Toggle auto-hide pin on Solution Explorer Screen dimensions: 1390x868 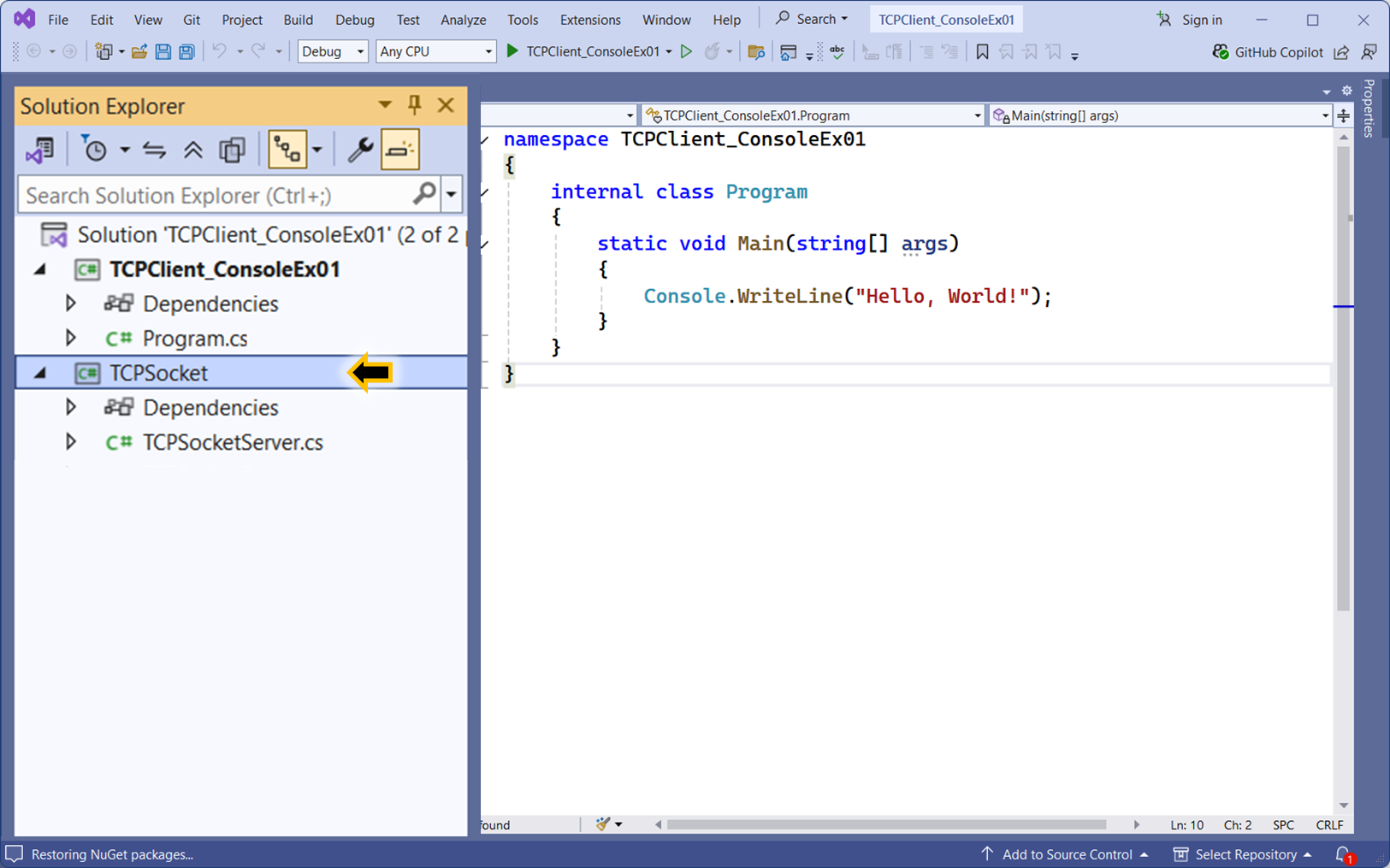click(415, 105)
